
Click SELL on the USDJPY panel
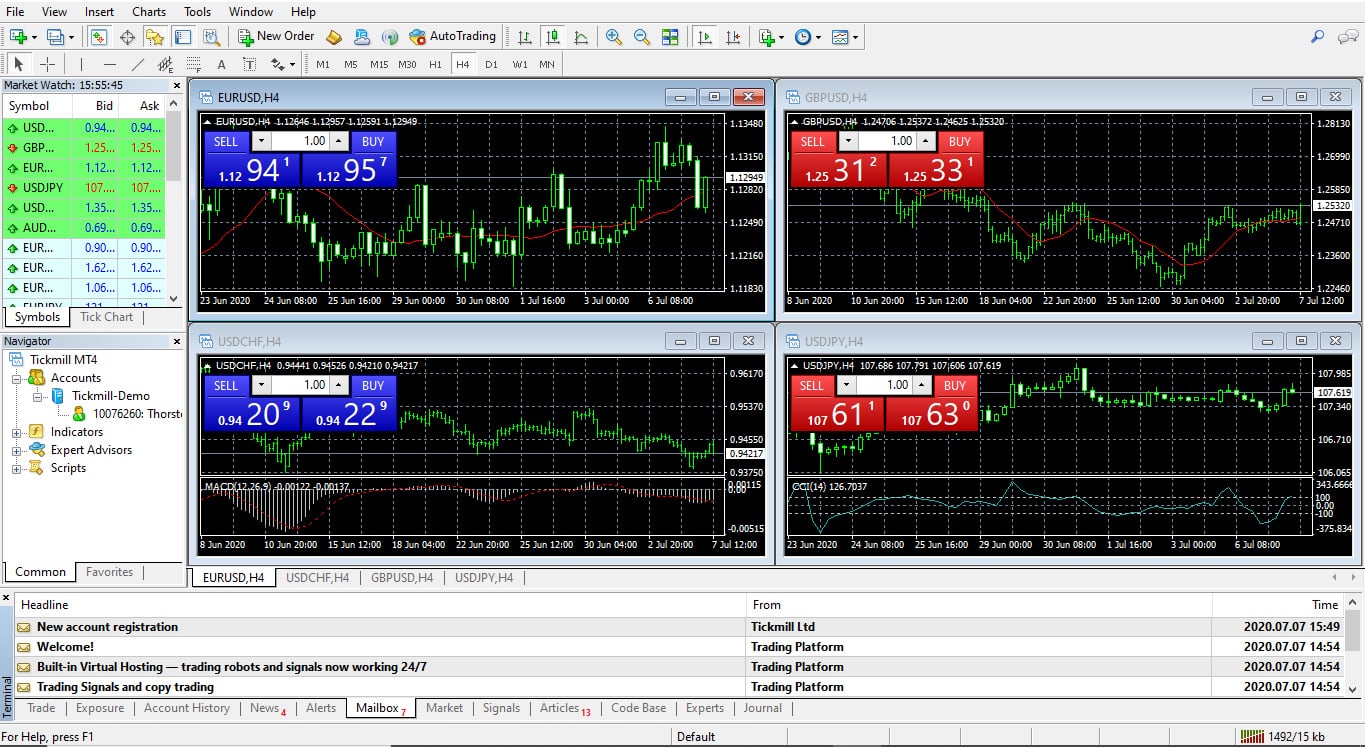coord(812,385)
